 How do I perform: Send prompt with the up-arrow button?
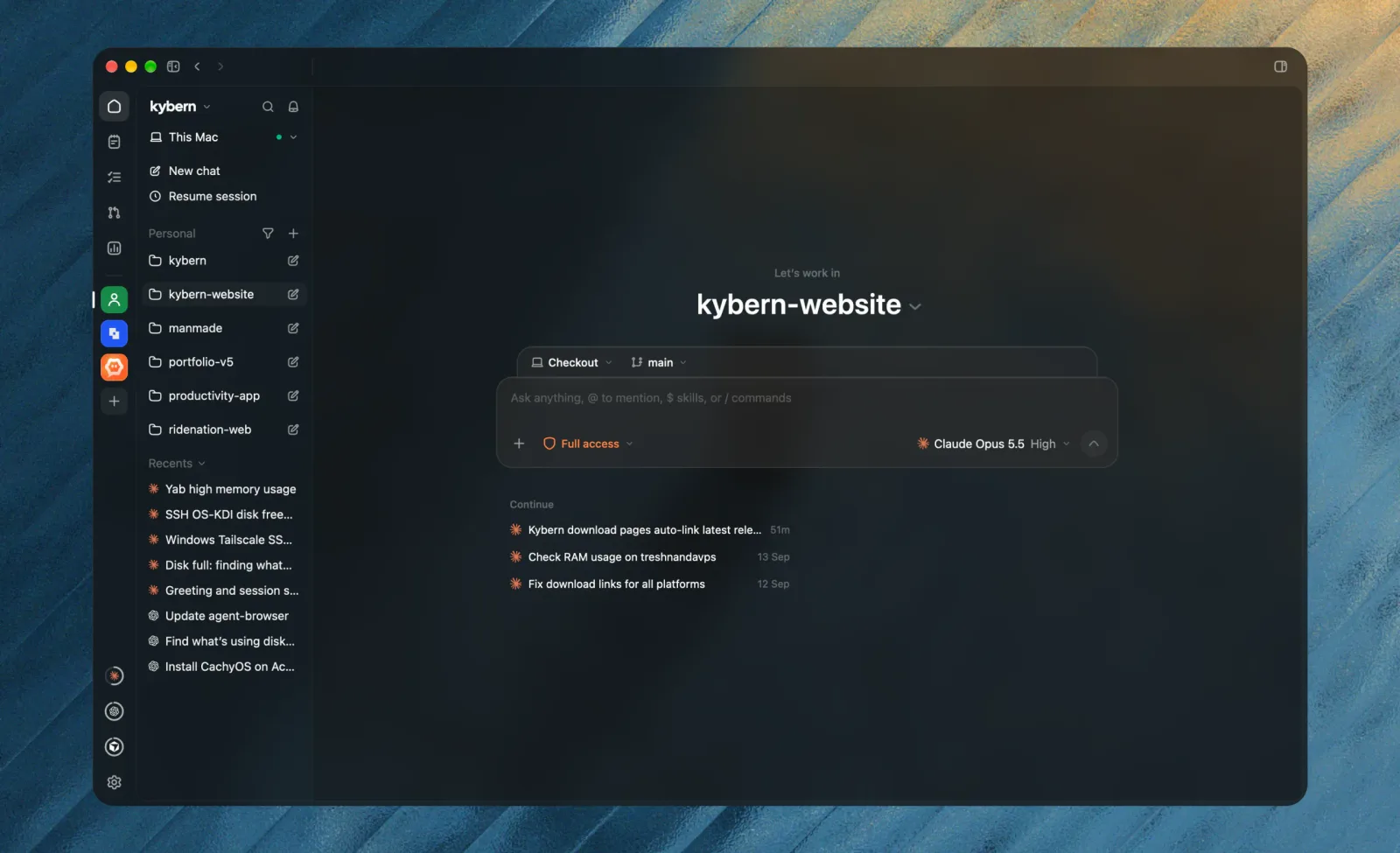point(1094,444)
